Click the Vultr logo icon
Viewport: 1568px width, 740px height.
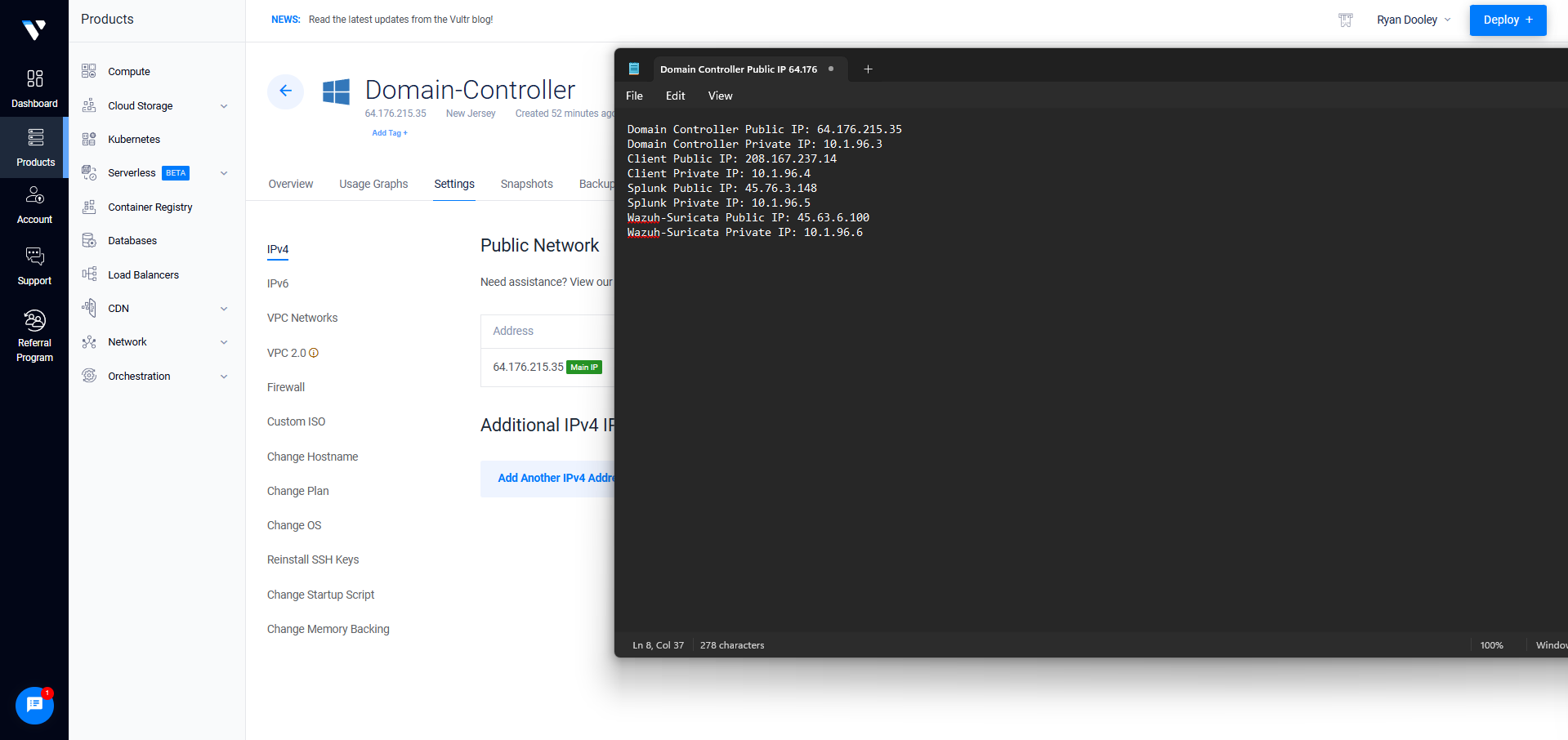coord(34,30)
